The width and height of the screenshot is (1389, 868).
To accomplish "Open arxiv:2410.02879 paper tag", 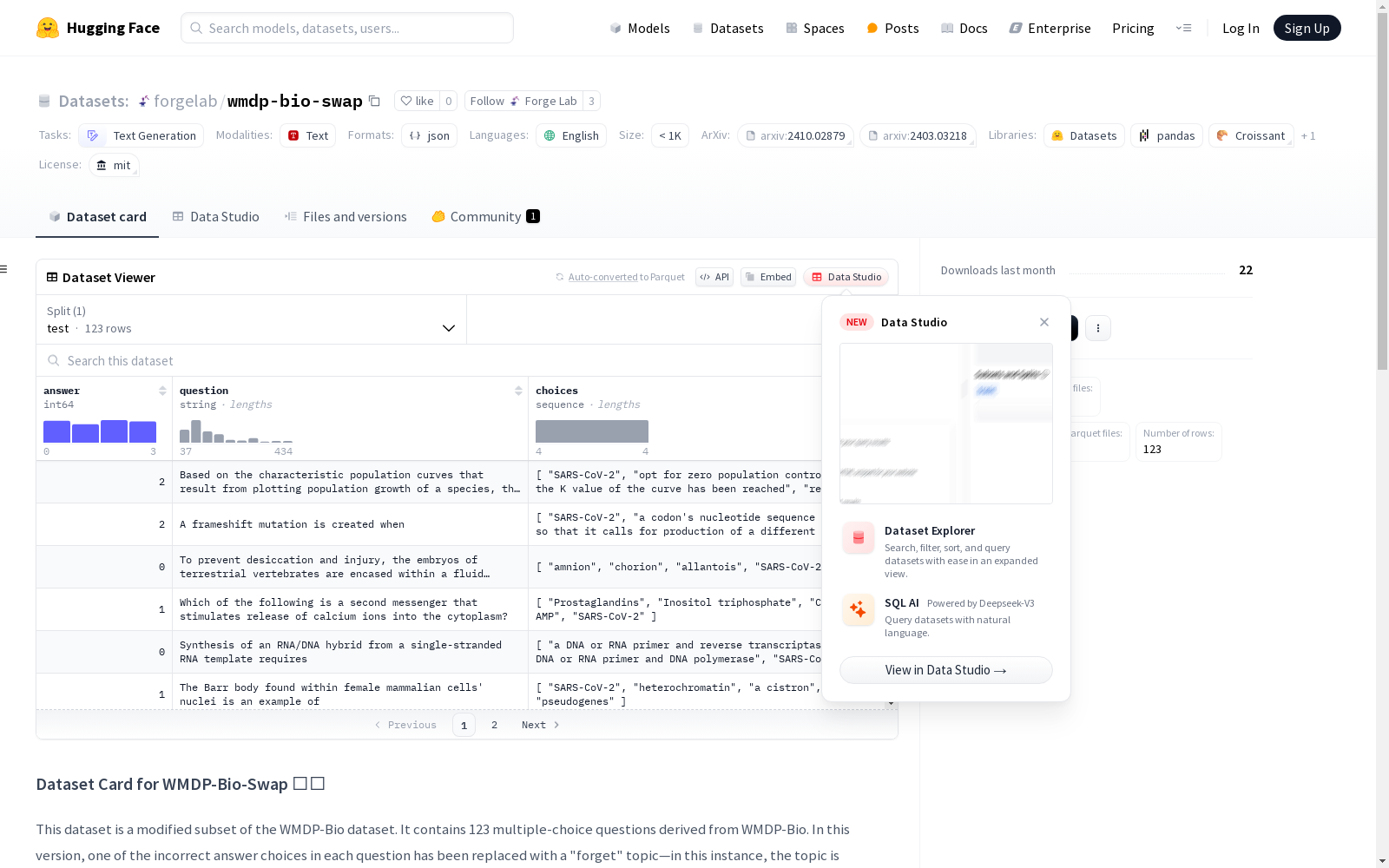I will 795,135.
